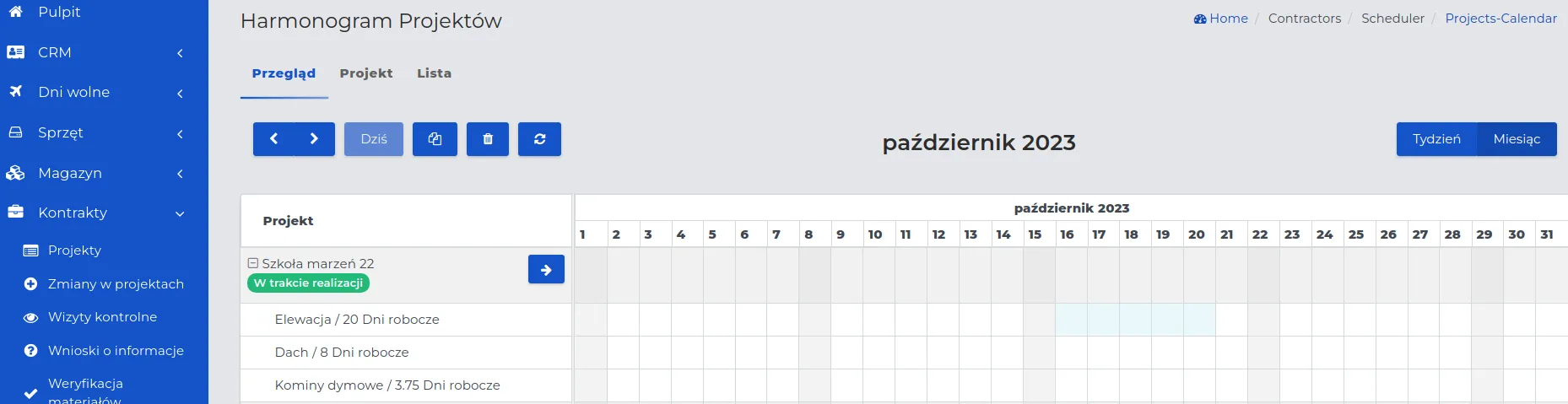Click the Dziś button
This screenshot has width=1568, height=404.
pyautogui.click(x=374, y=139)
